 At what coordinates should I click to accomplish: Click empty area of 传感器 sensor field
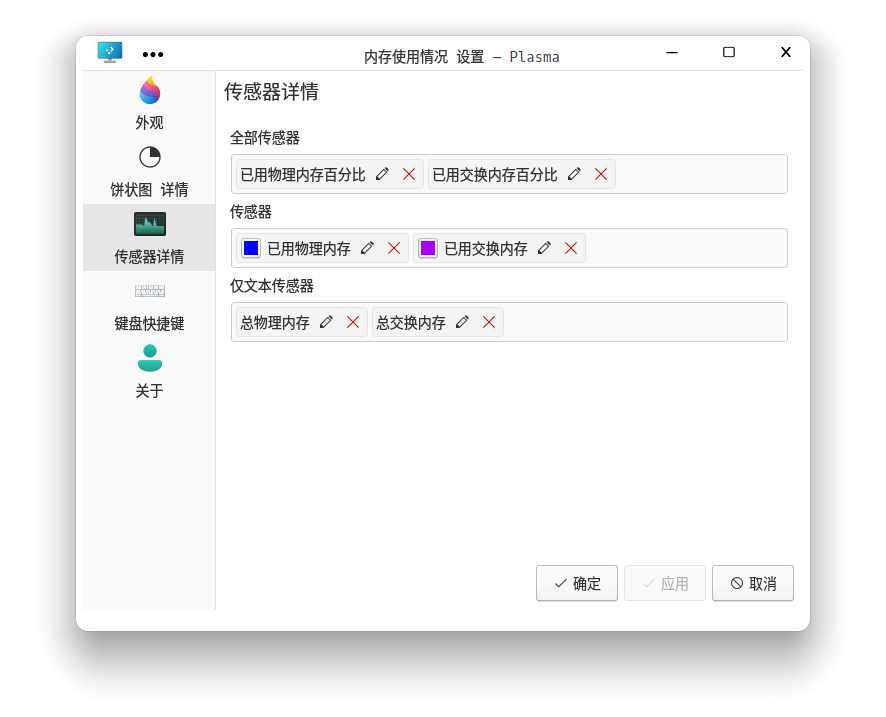point(686,248)
